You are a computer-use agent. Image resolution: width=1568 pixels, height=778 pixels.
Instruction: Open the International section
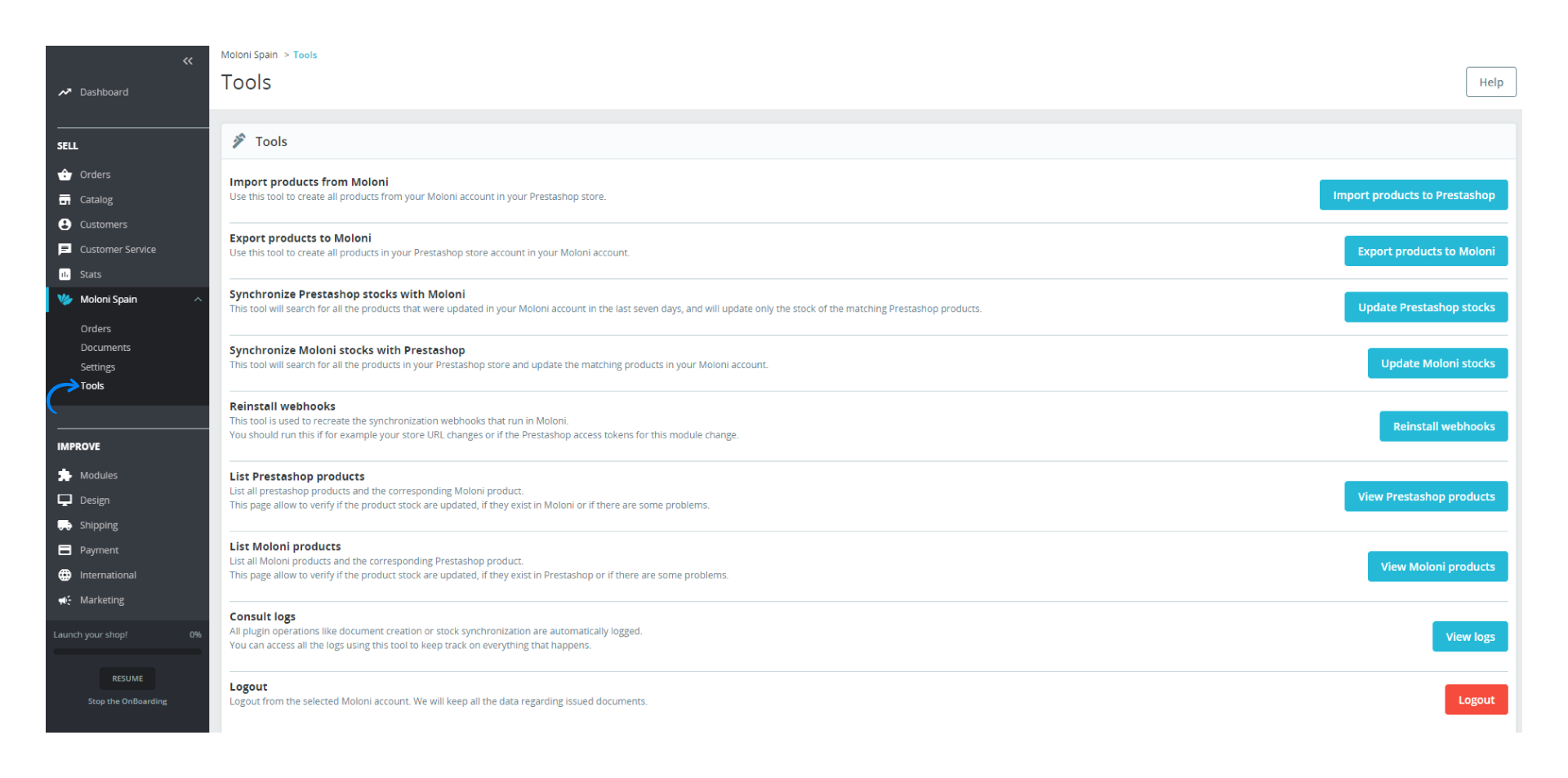(65, 575)
